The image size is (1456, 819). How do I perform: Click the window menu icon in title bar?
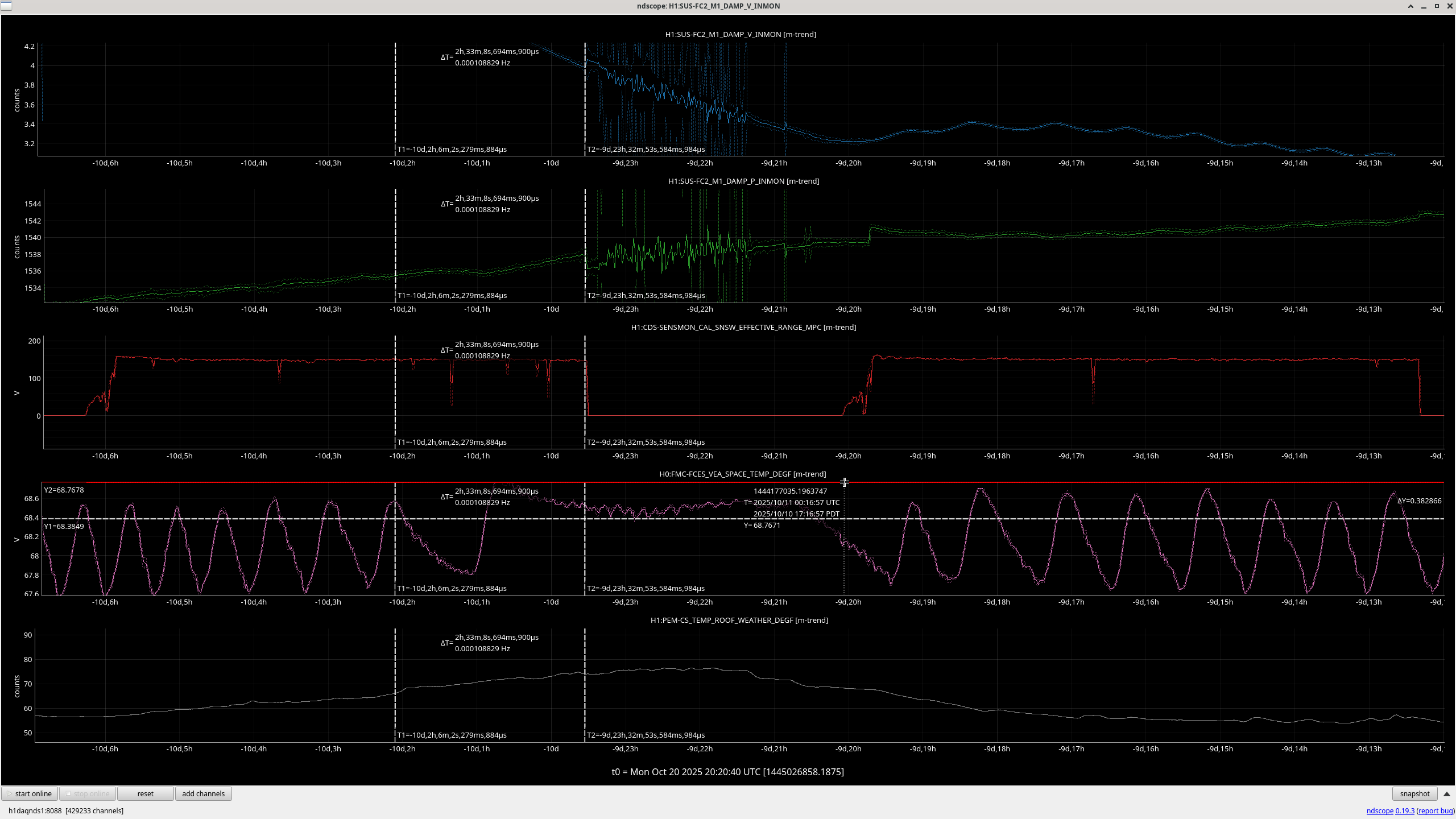[6, 6]
